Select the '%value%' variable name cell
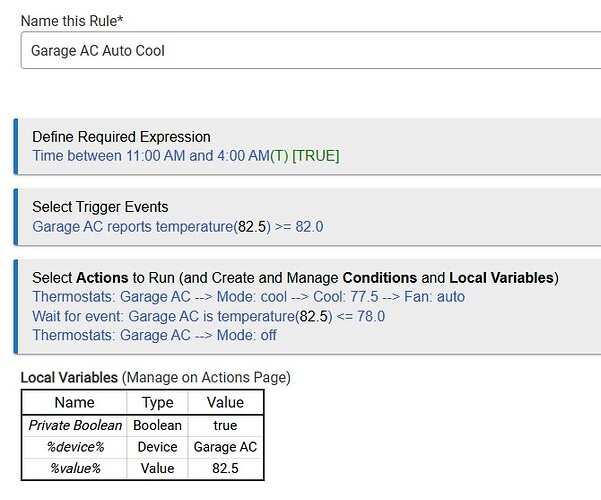 point(75,469)
